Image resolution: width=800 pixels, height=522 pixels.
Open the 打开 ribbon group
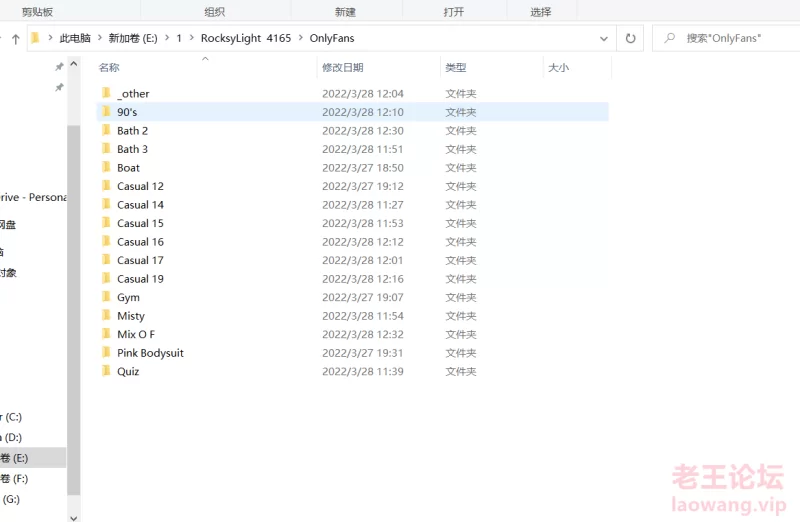[x=454, y=12]
